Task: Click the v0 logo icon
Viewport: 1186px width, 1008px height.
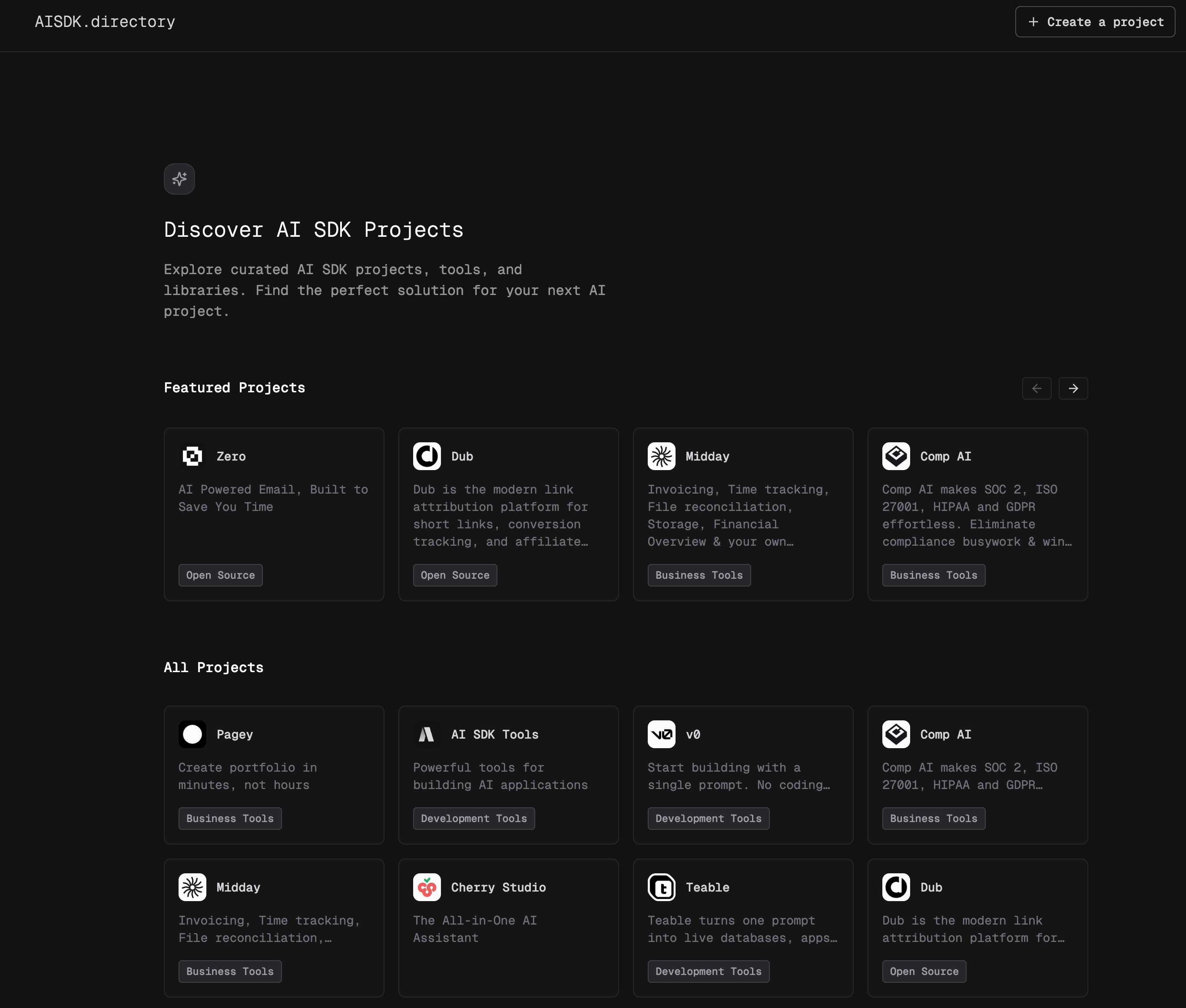Action: (x=662, y=734)
